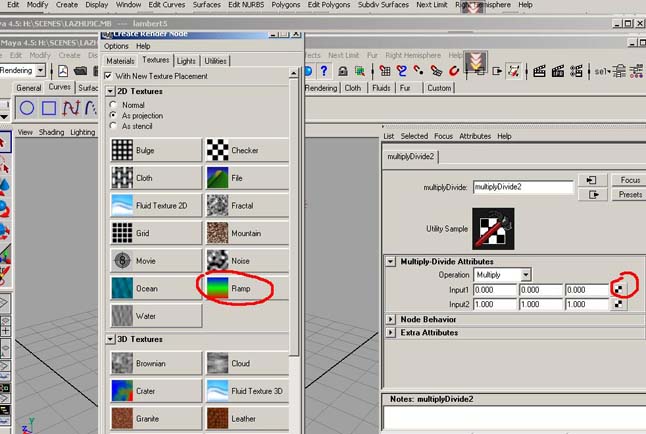
Task: Click the map button next to Input1
Action: (619, 289)
